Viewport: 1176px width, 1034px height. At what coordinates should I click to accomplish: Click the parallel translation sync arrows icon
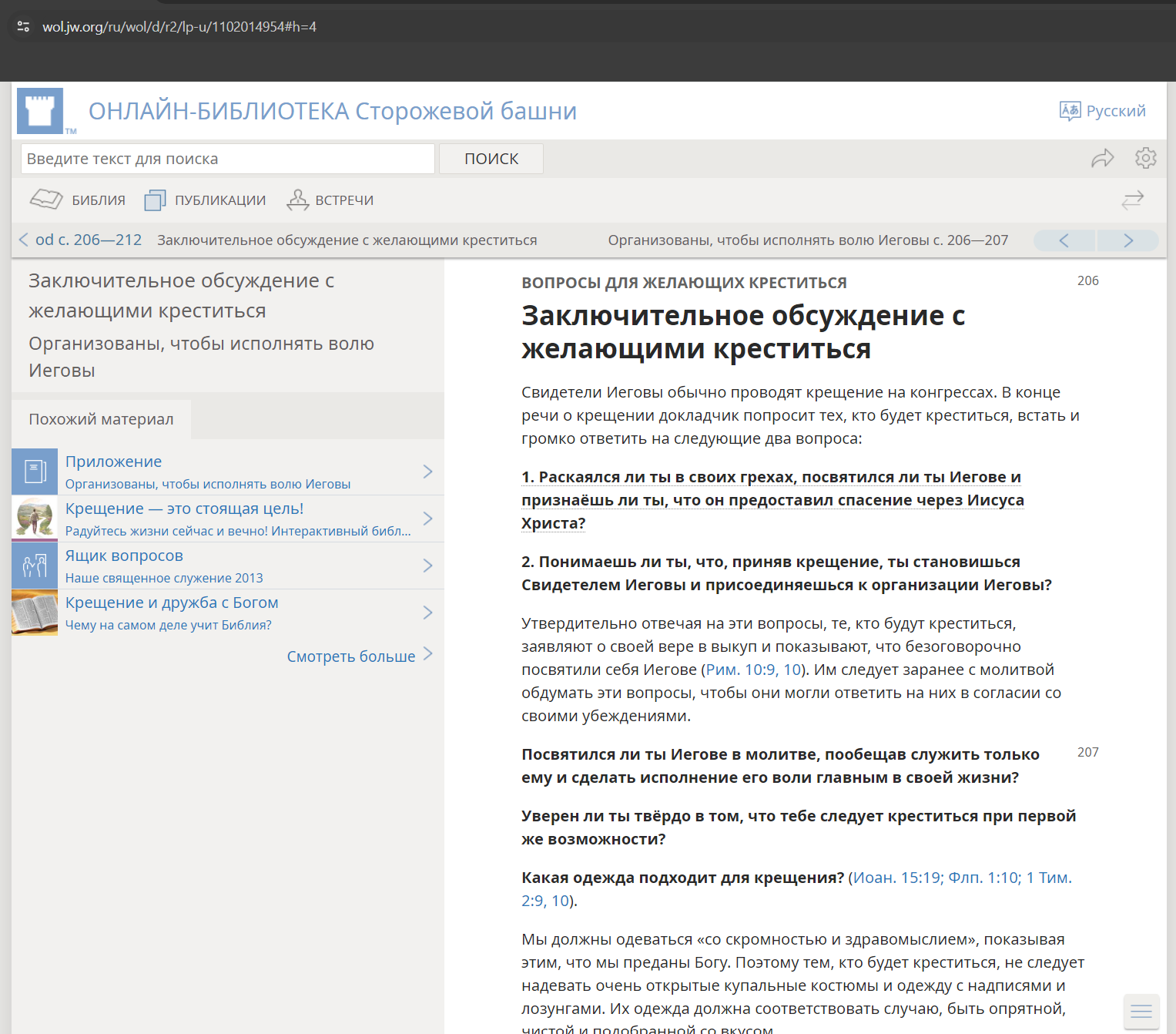[1133, 200]
